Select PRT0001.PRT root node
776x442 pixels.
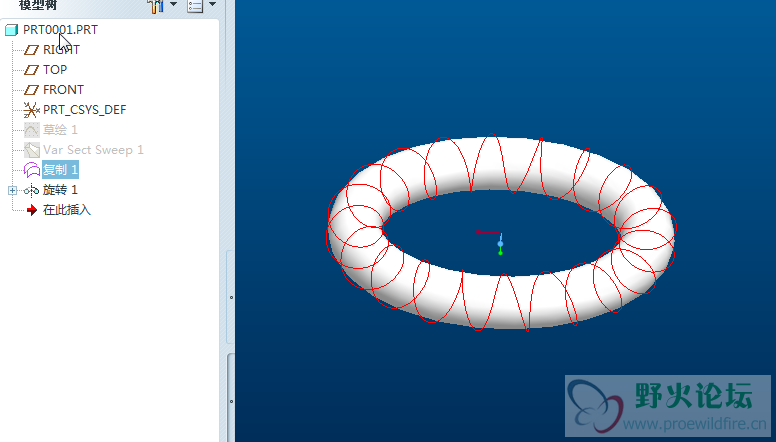60,30
